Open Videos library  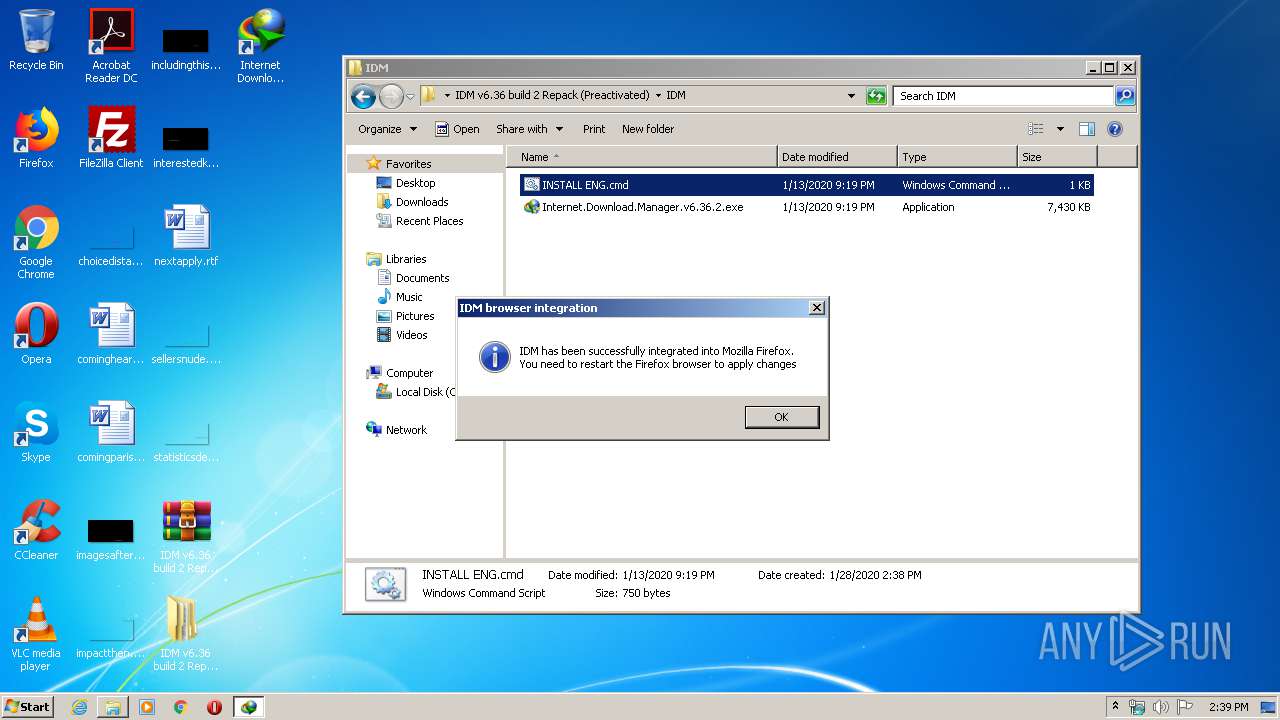click(x=411, y=335)
